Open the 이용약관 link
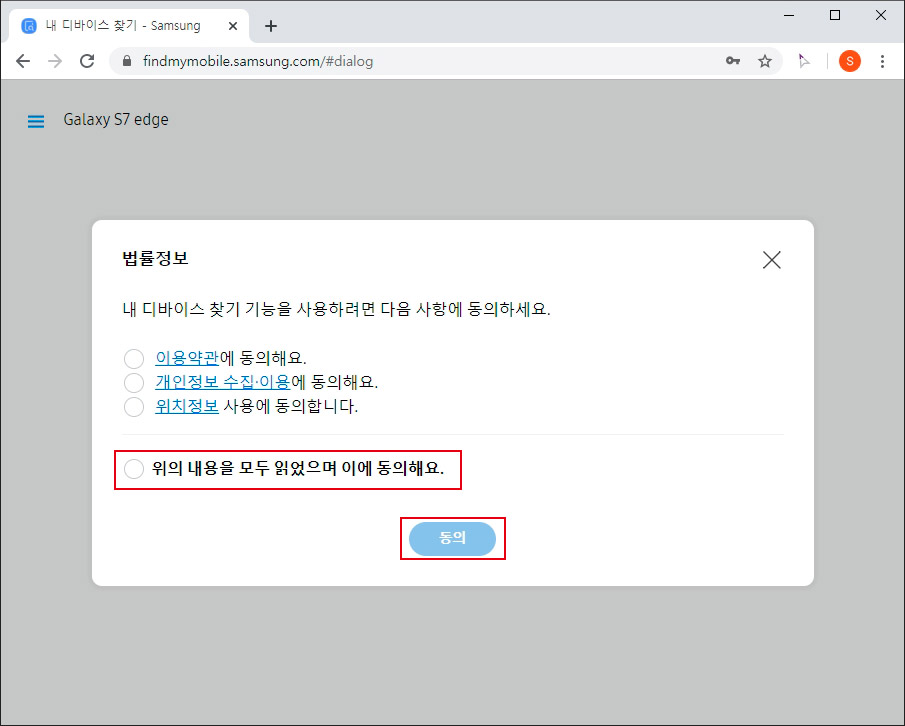 (187, 358)
